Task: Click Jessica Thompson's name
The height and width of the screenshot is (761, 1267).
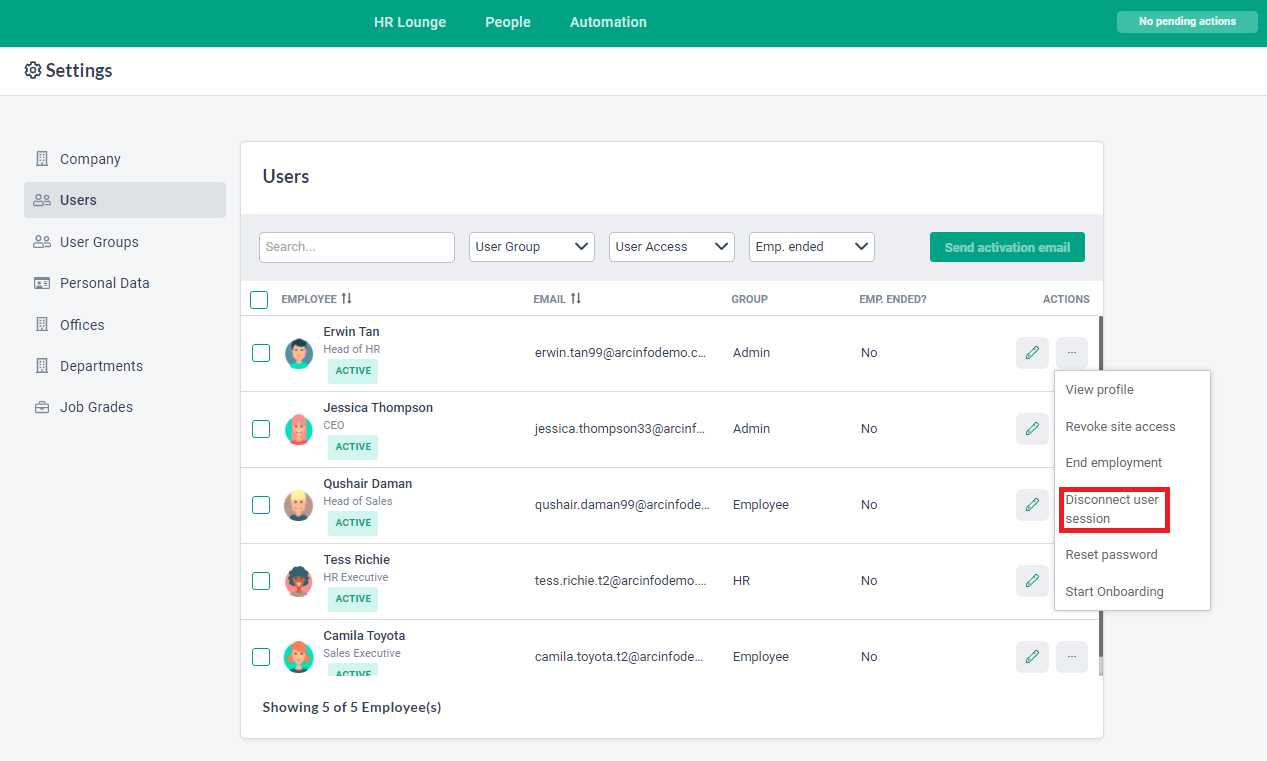Action: click(378, 408)
